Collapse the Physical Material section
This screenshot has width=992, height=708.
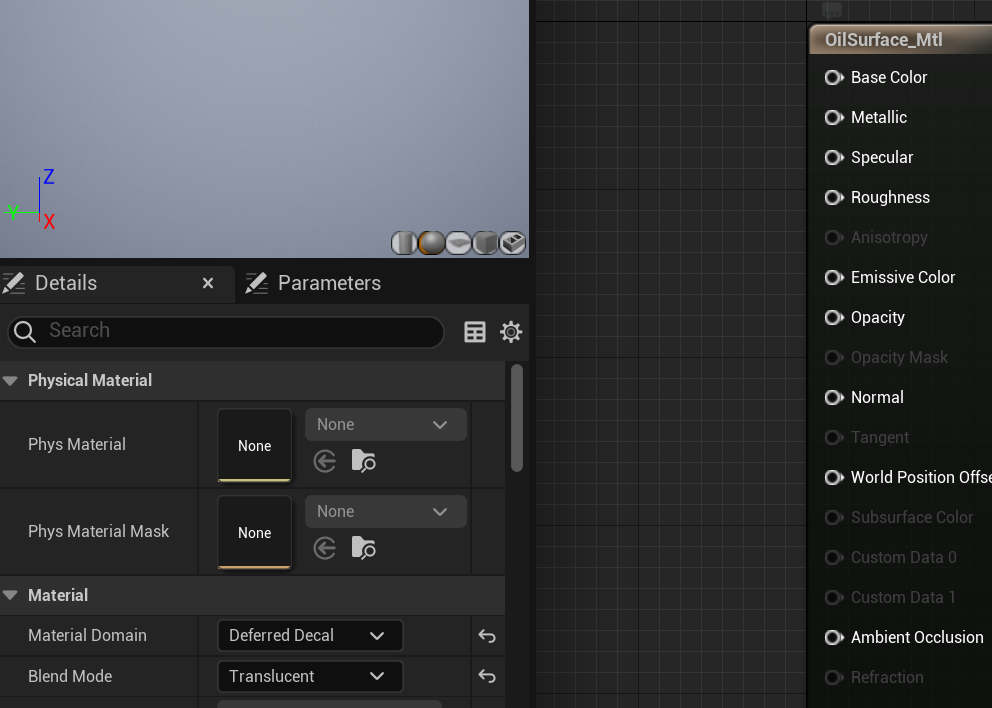(11, 381)
